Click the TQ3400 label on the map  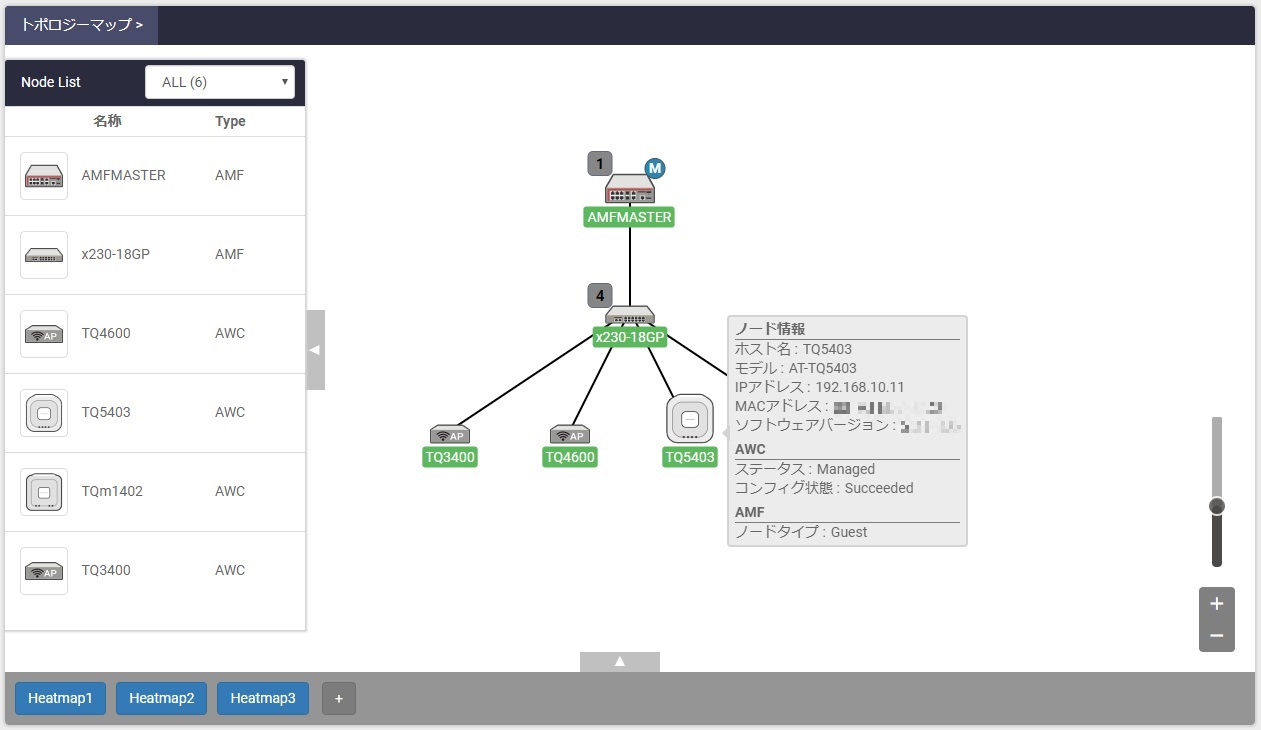point(450,457)
